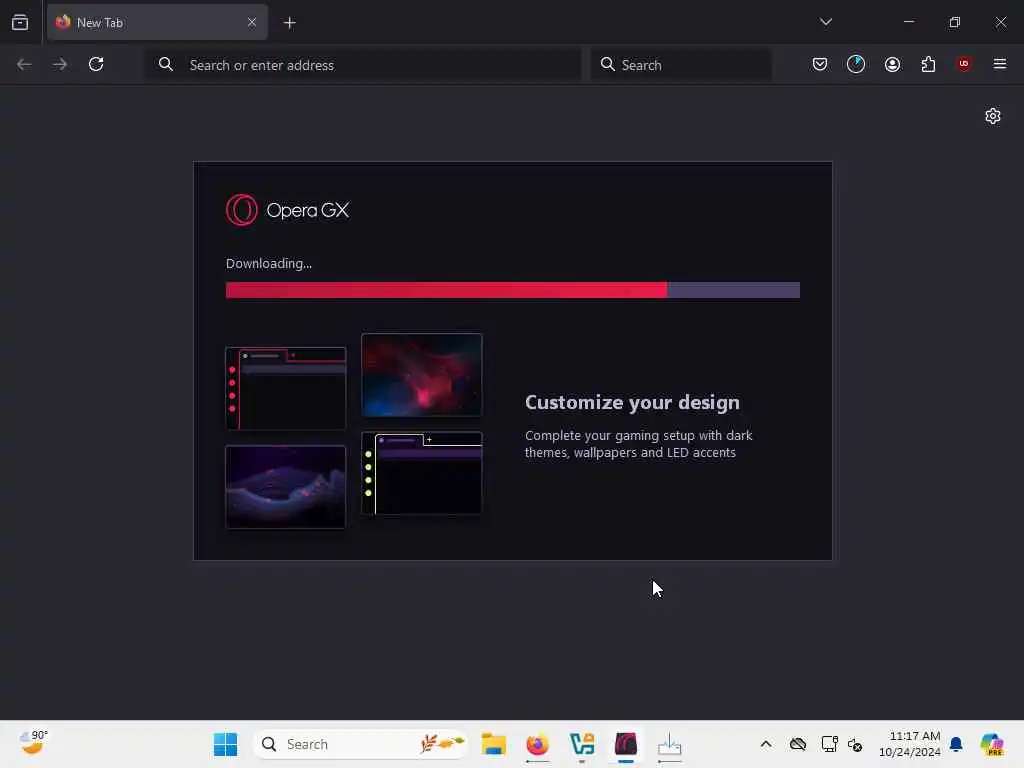Screen dimensions: 1024x768
Task: Click the taskbar Search box
Action: (x=360, y=744)
